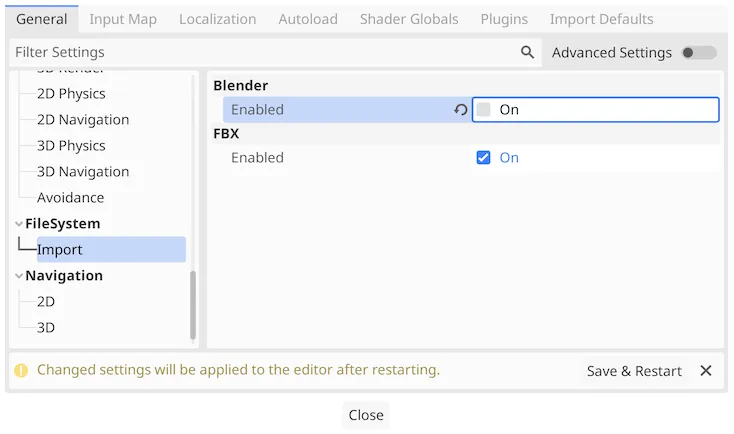
Task: Select 2D Physics in the tree
Action: [x=71, y=94]
